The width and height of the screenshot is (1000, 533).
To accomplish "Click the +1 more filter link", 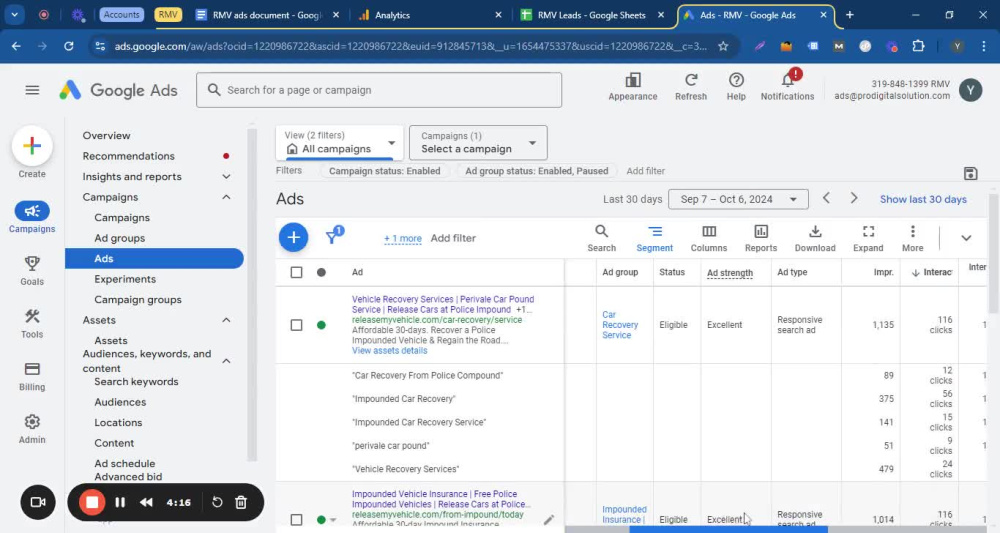I will point(402,238).
